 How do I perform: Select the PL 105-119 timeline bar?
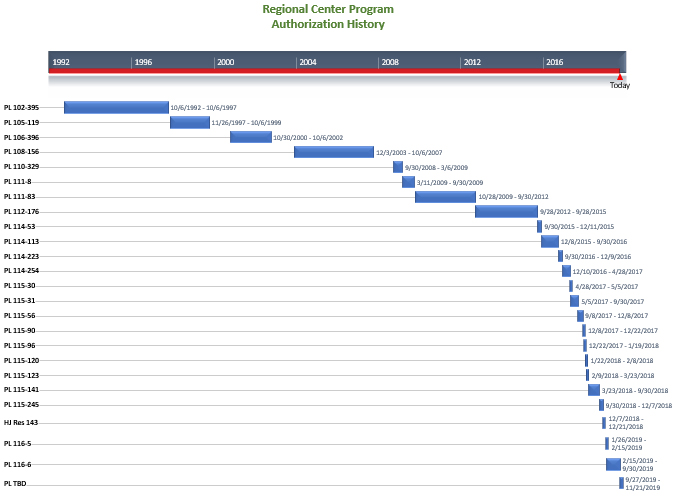tap(190, 122)
